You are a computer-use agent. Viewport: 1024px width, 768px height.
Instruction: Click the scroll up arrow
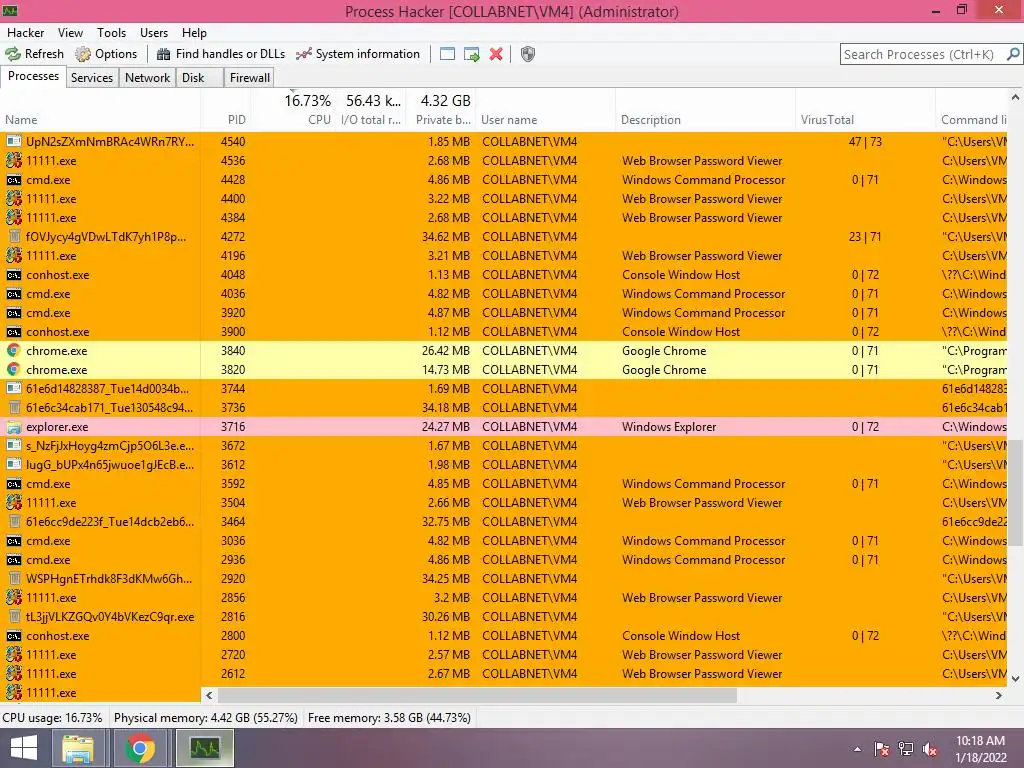1015,97
